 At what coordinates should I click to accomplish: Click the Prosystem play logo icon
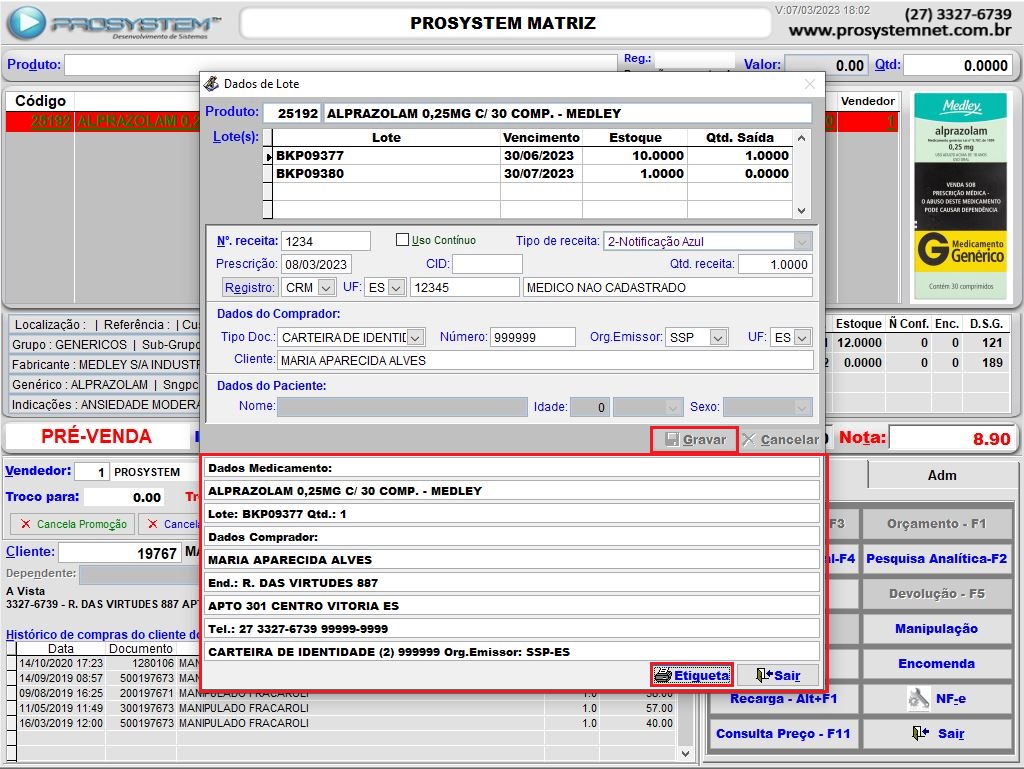pos(25,23)
